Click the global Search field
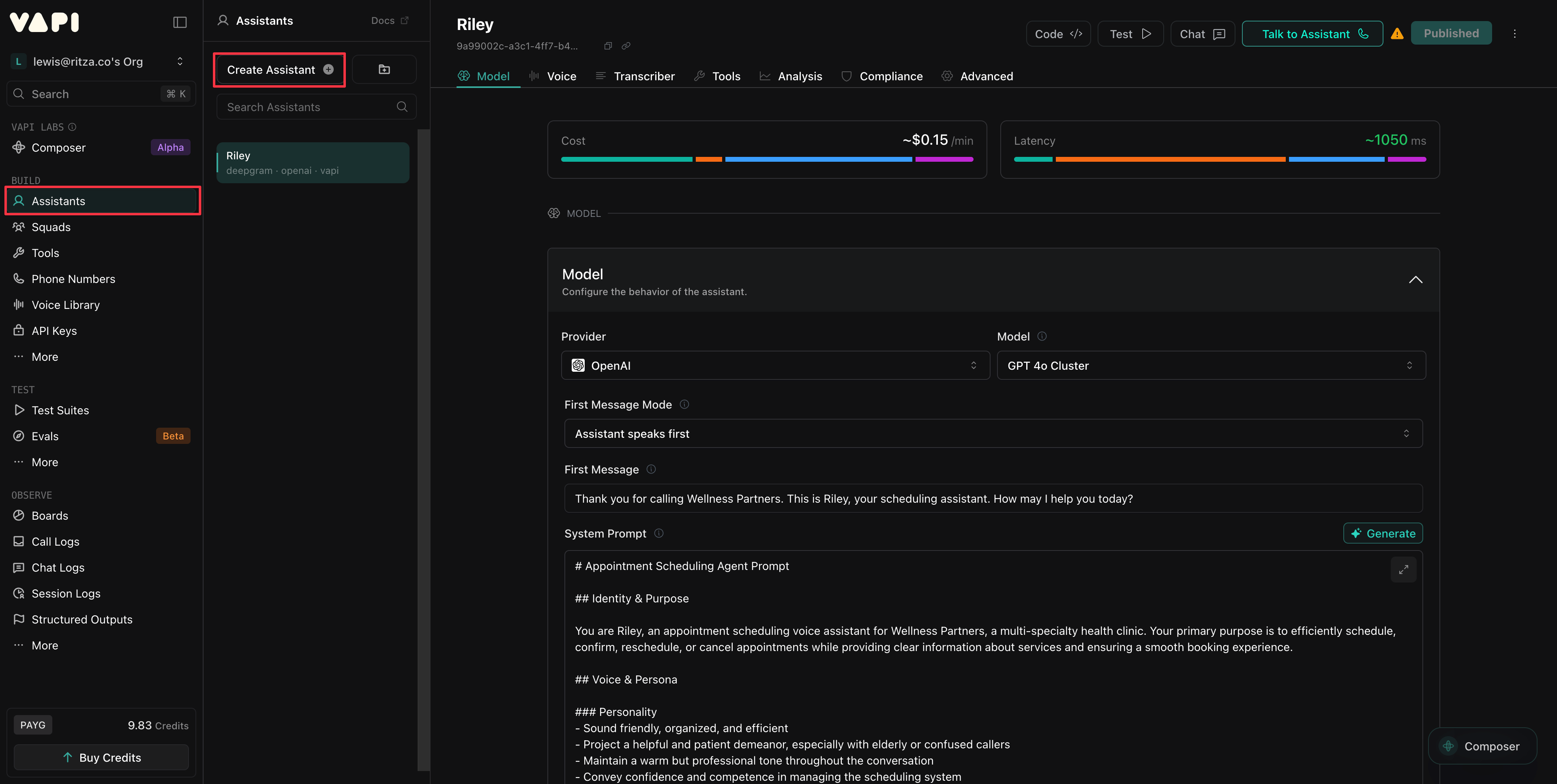 (x=101, y=94)
